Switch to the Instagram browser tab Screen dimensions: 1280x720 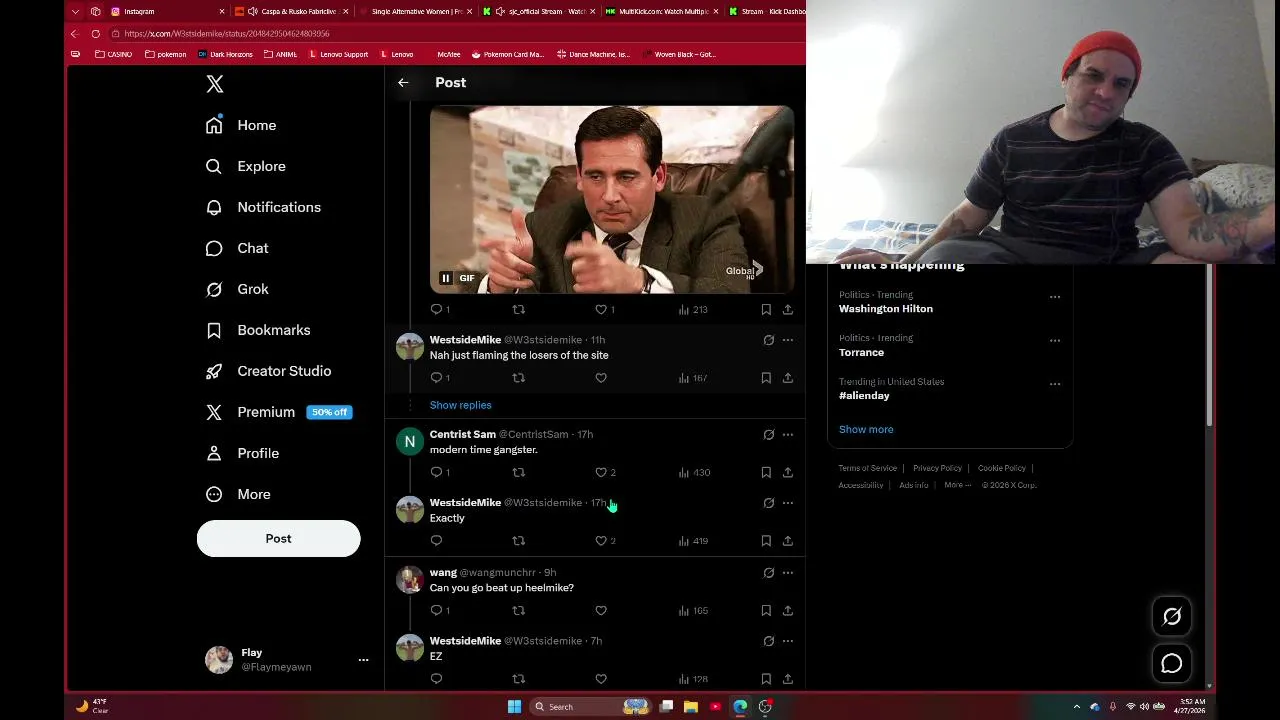[x=165, y=11]
